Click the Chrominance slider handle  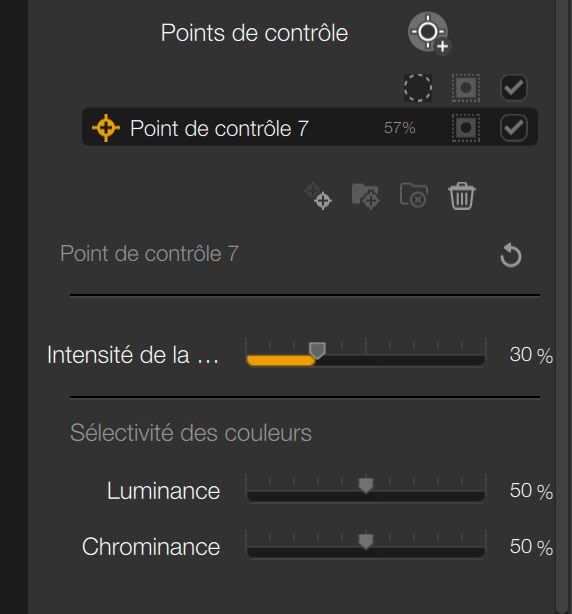[366, 542]
